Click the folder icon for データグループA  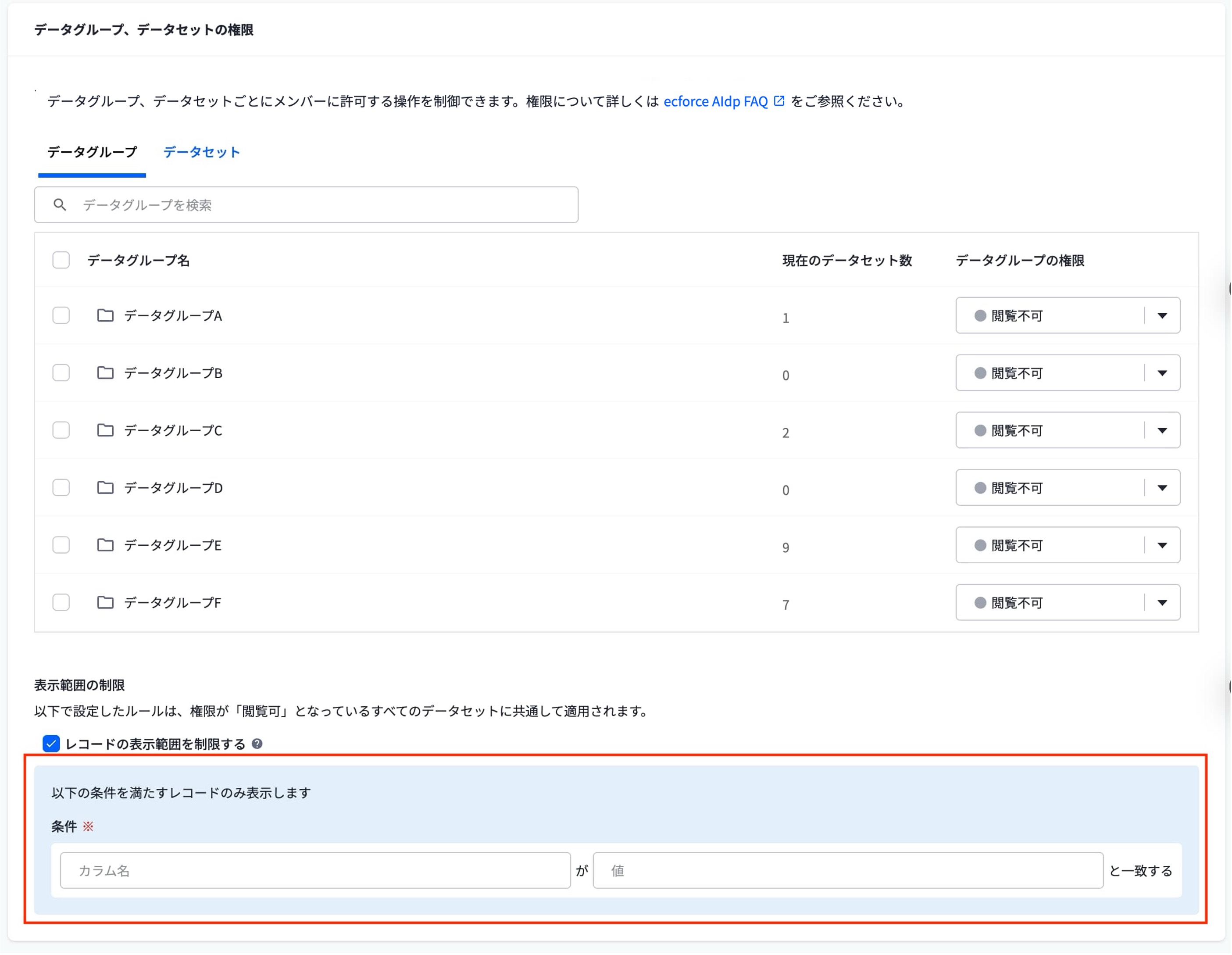tap(105, 315)
